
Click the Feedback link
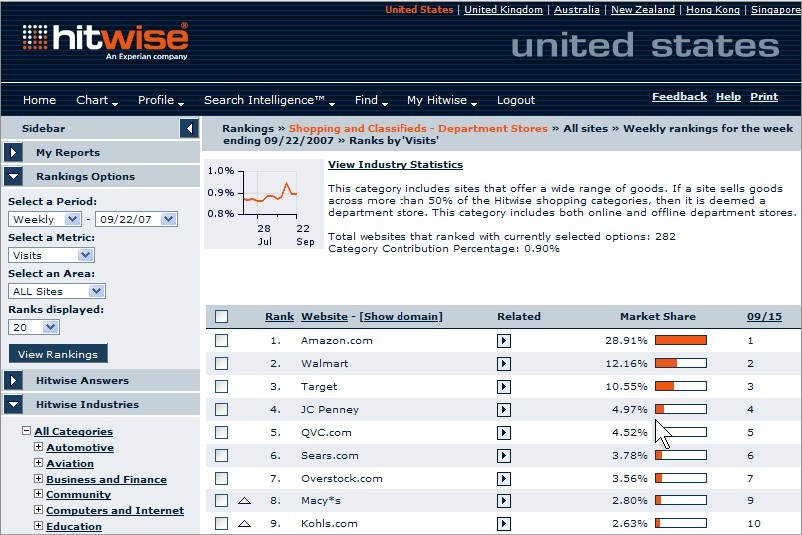click(x=679, y=97)
